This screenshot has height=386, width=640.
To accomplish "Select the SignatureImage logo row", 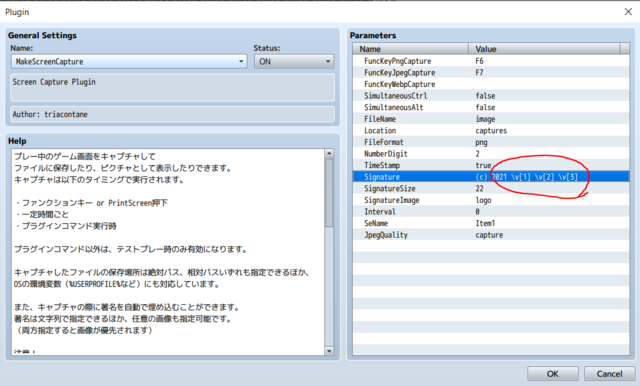I will point(491,200).
